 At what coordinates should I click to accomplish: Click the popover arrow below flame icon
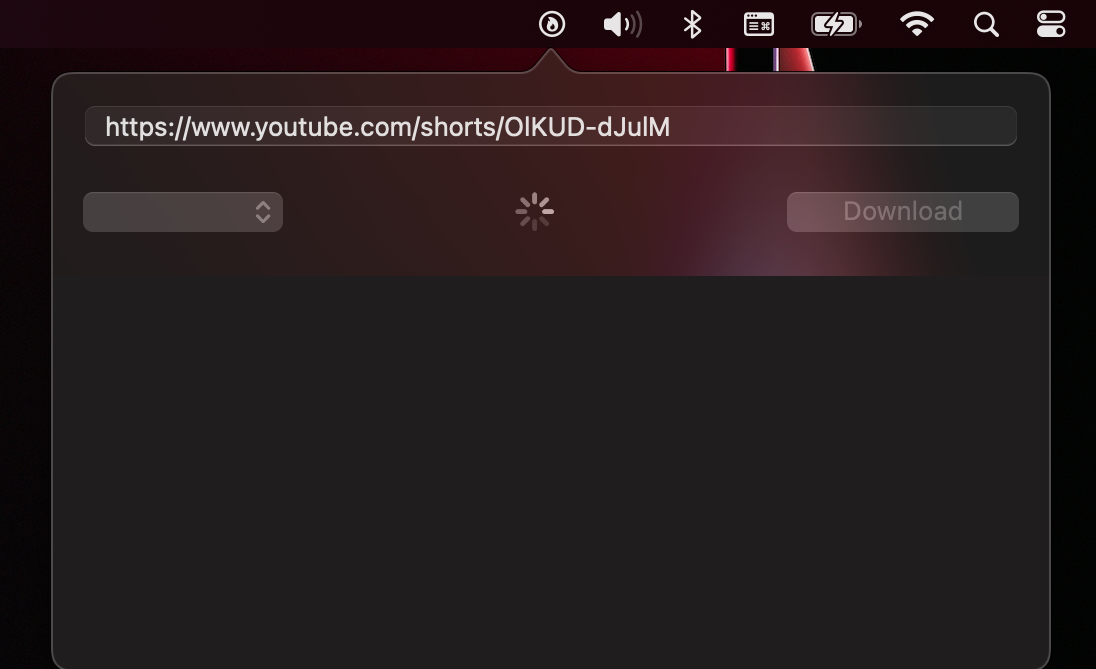[551, 61]
